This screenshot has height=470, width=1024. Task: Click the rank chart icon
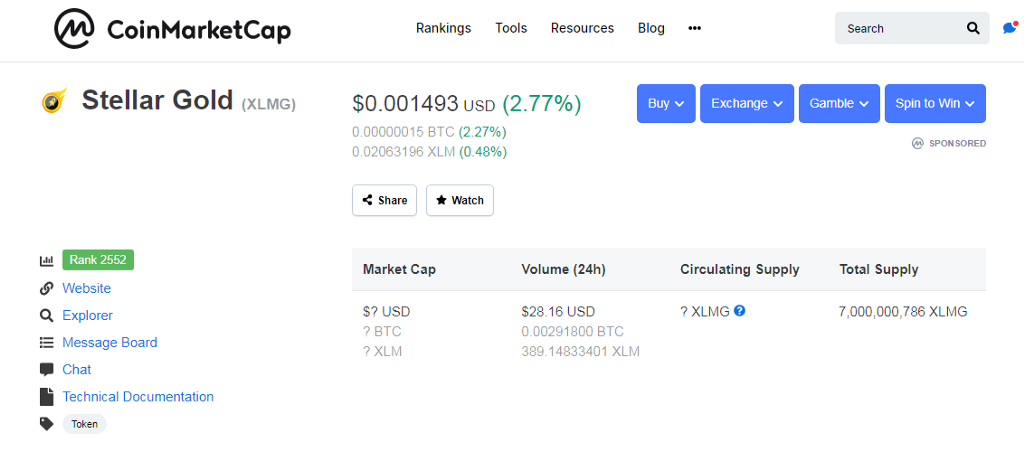tap(46, 261)
